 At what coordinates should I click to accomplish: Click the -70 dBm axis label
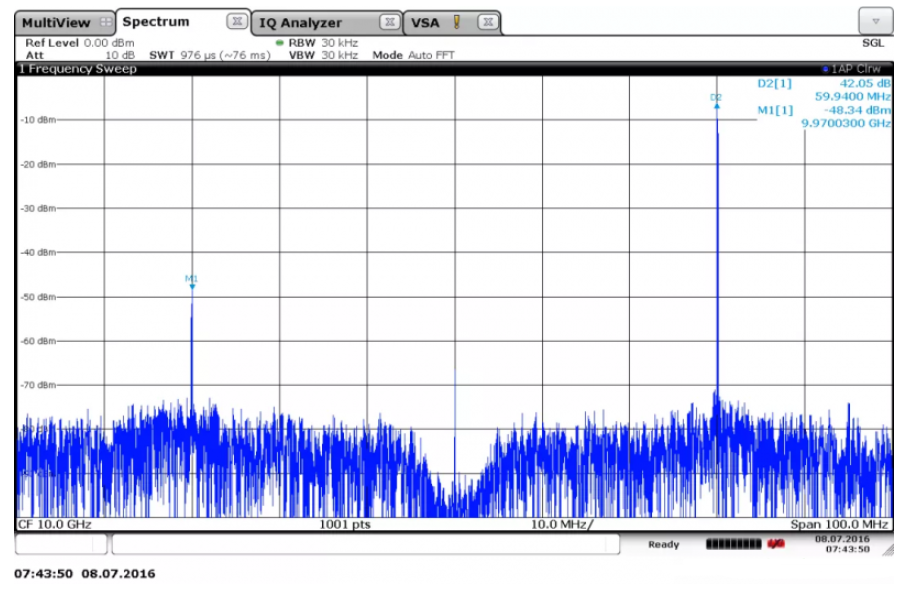38,385
